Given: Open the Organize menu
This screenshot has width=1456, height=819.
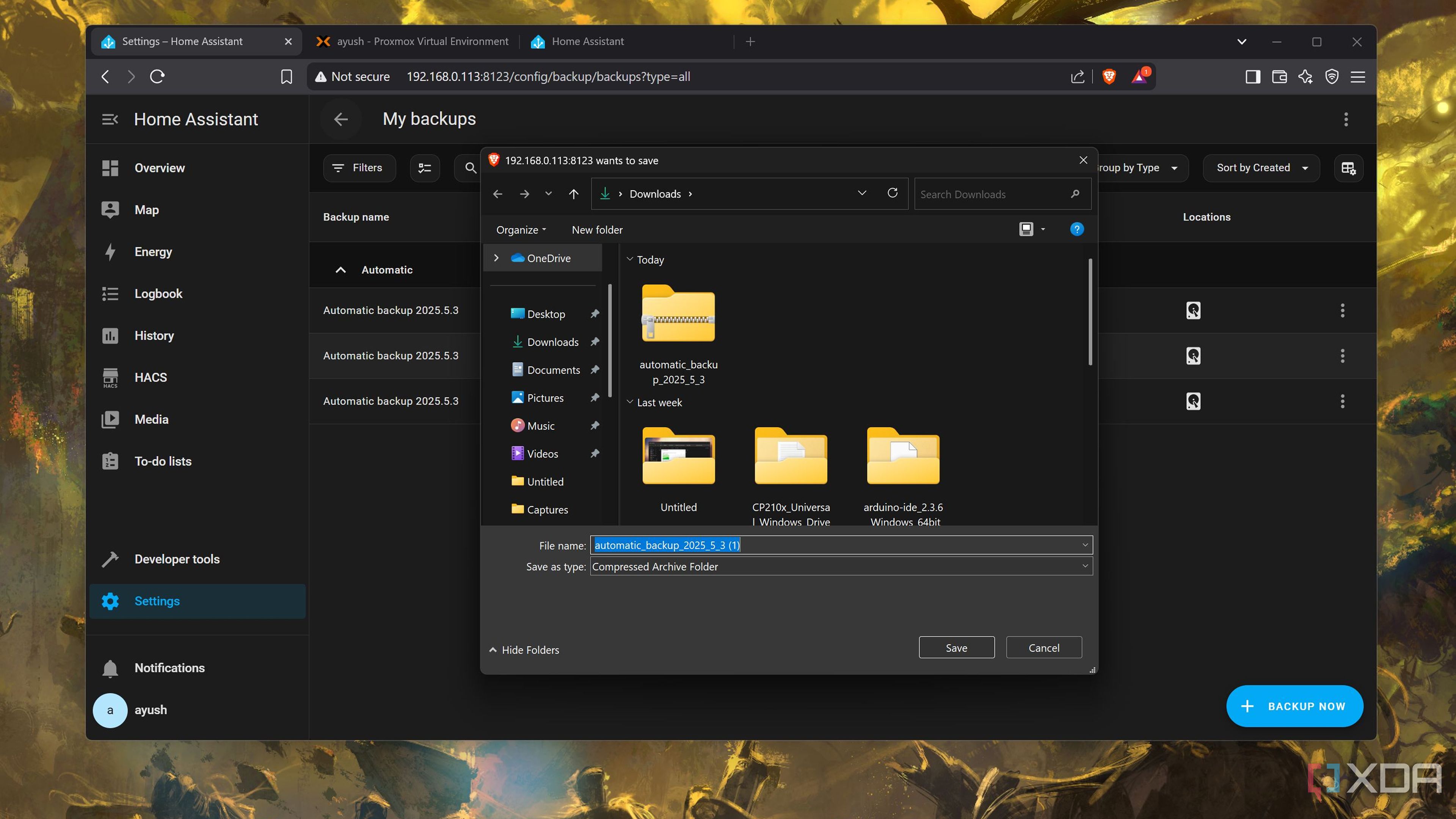Looking at the screenshot, I should pyautogui.click(x=521, y=229).
